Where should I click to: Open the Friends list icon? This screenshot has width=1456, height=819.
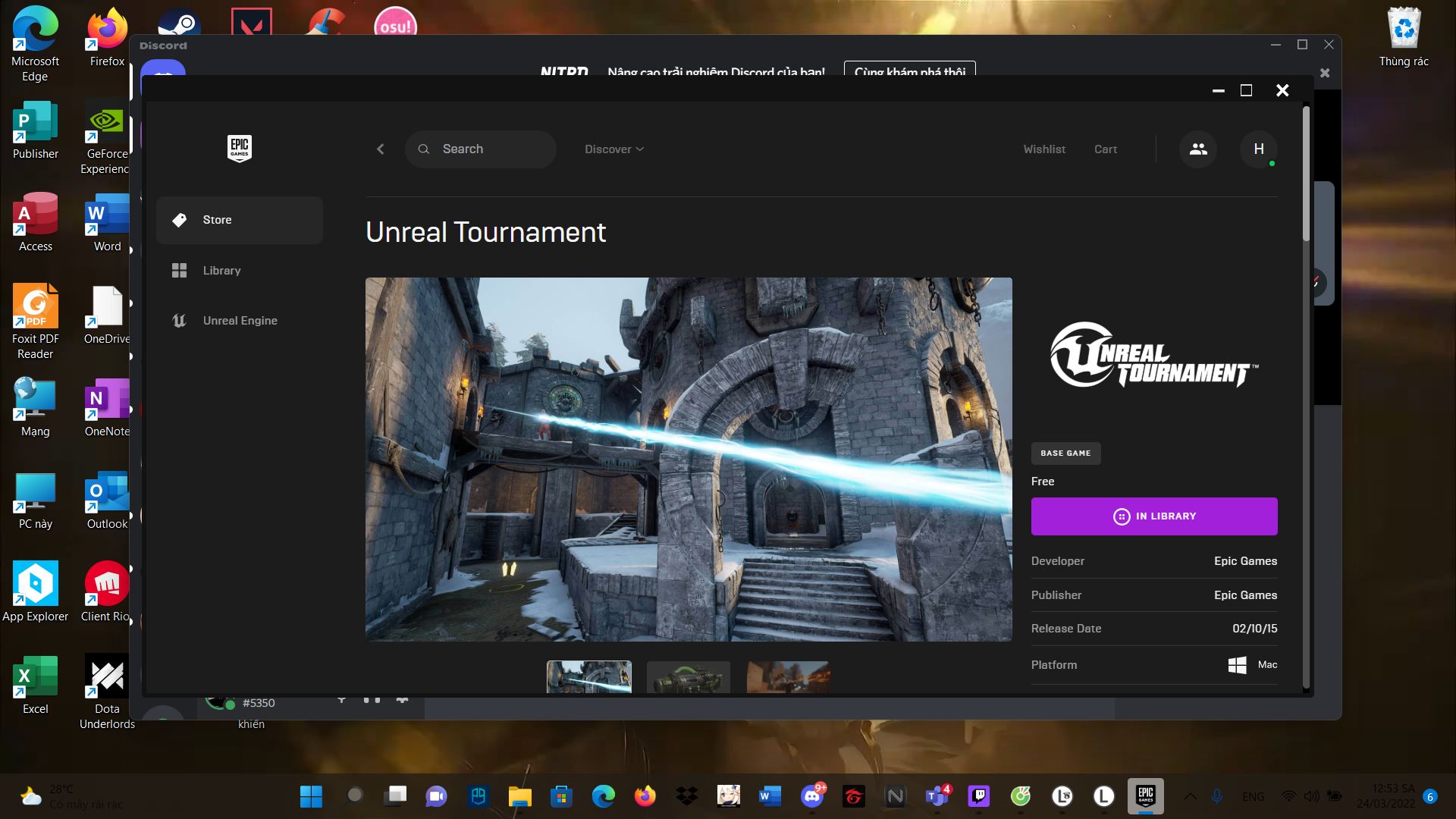pyautogui.click(x=1198, y=149)
